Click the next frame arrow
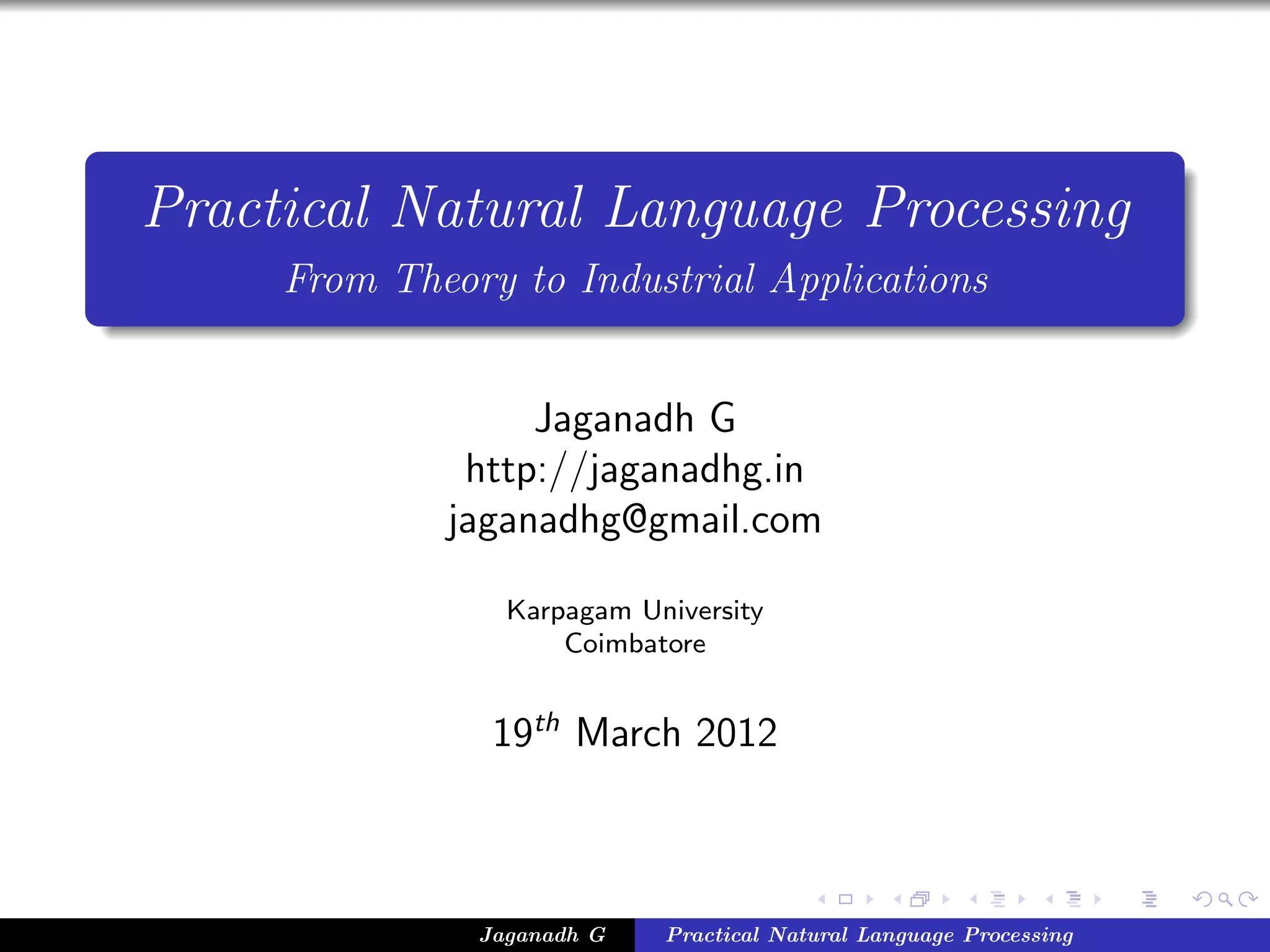The width and height of the screenshot is (1270, 952). [x=946, y=899]
